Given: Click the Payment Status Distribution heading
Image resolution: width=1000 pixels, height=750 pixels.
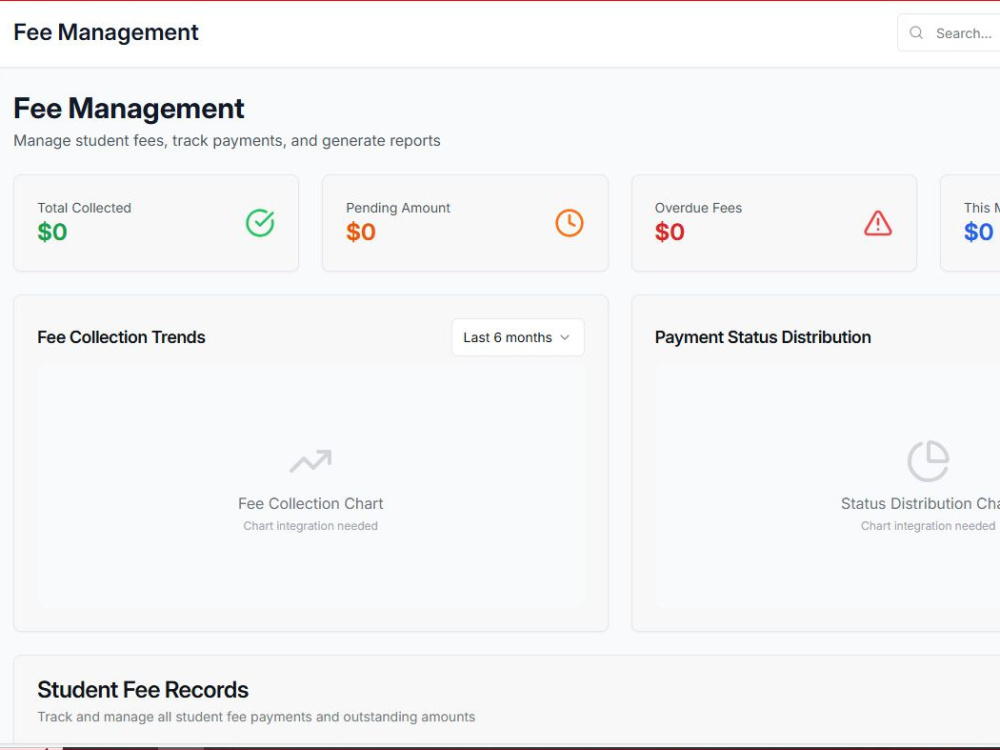Looking at the screenshot, I should click(763, 337).
